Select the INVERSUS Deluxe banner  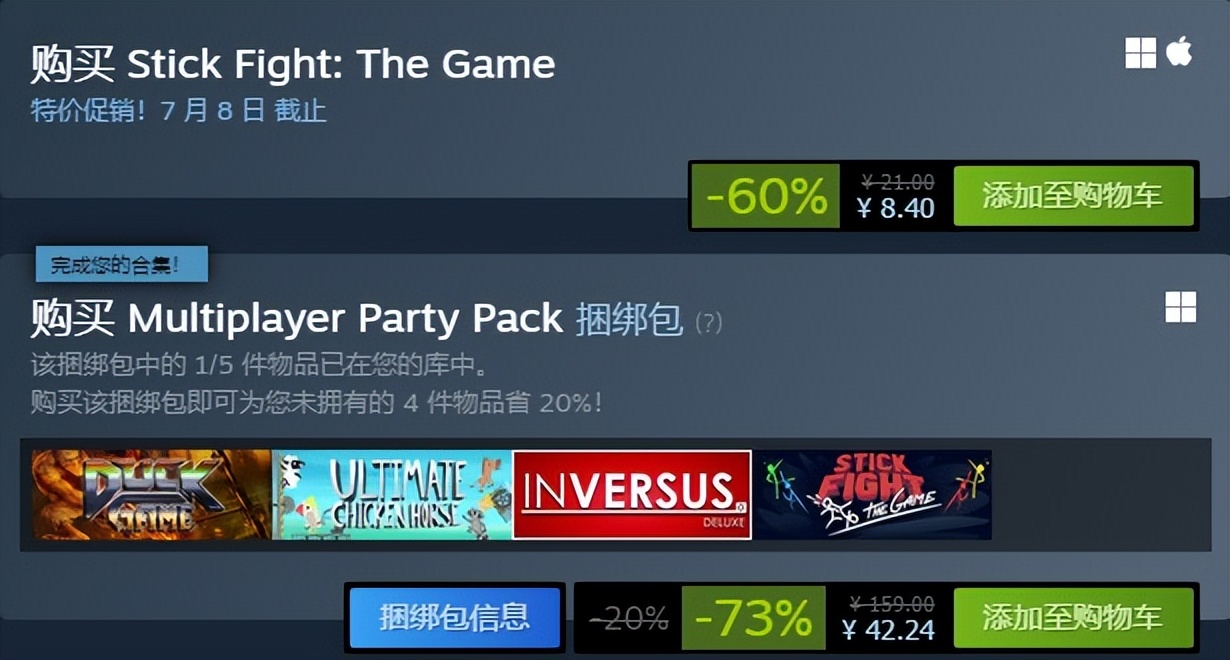pos(632,495)
